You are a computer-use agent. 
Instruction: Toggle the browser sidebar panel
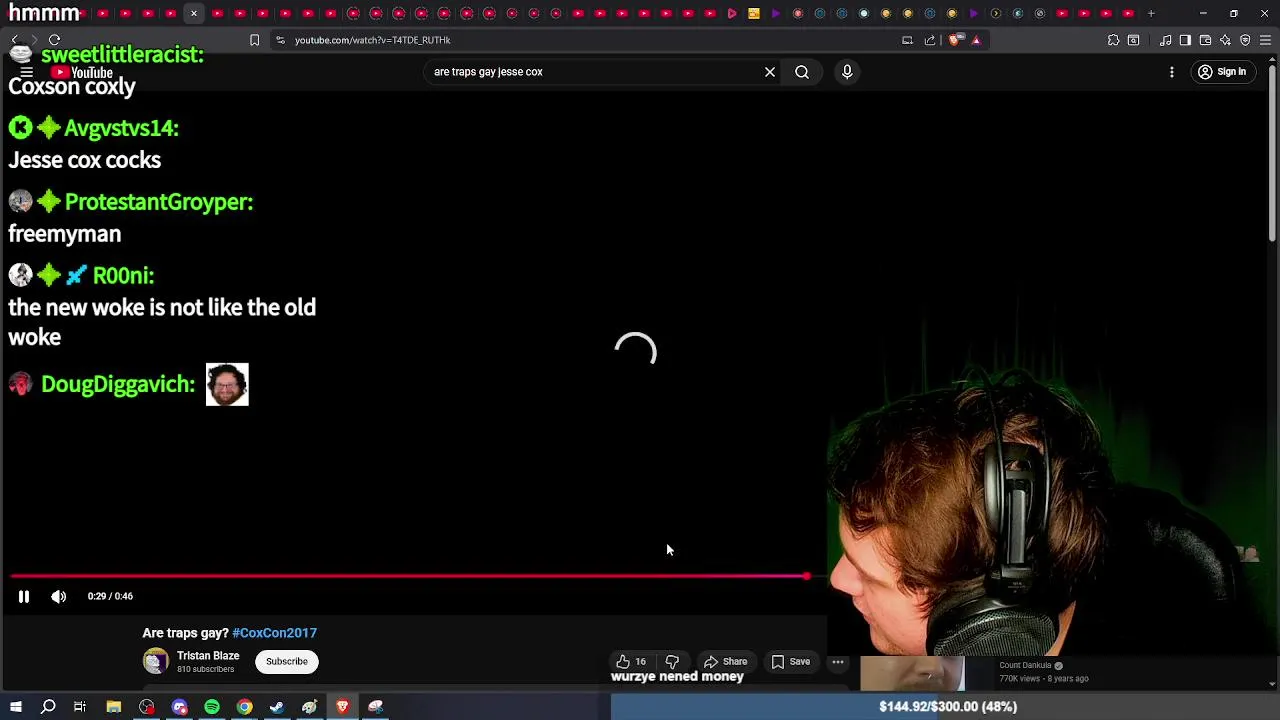point(1185,40)
